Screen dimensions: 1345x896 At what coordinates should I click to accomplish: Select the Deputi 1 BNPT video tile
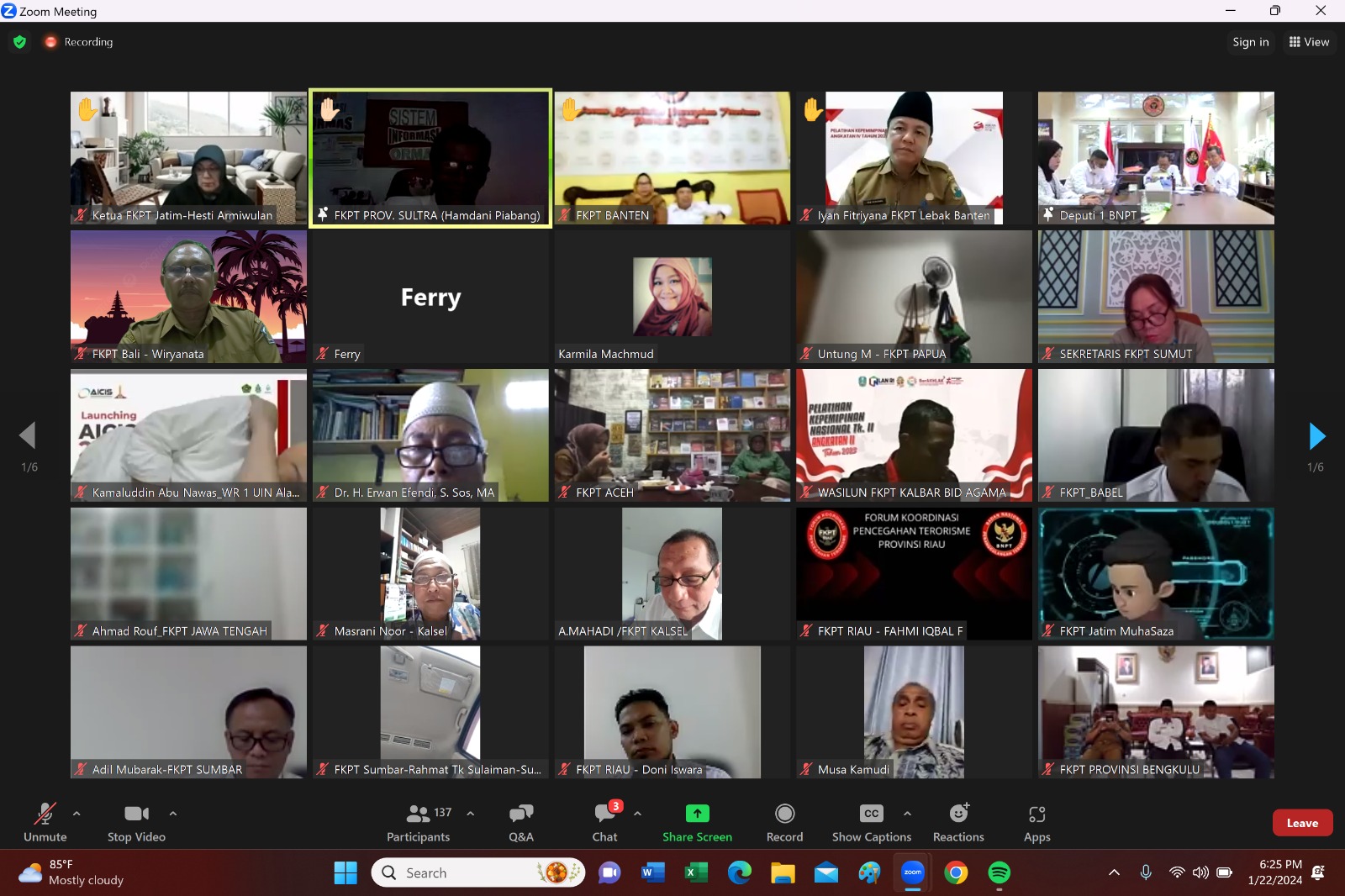coord(1155,158)
